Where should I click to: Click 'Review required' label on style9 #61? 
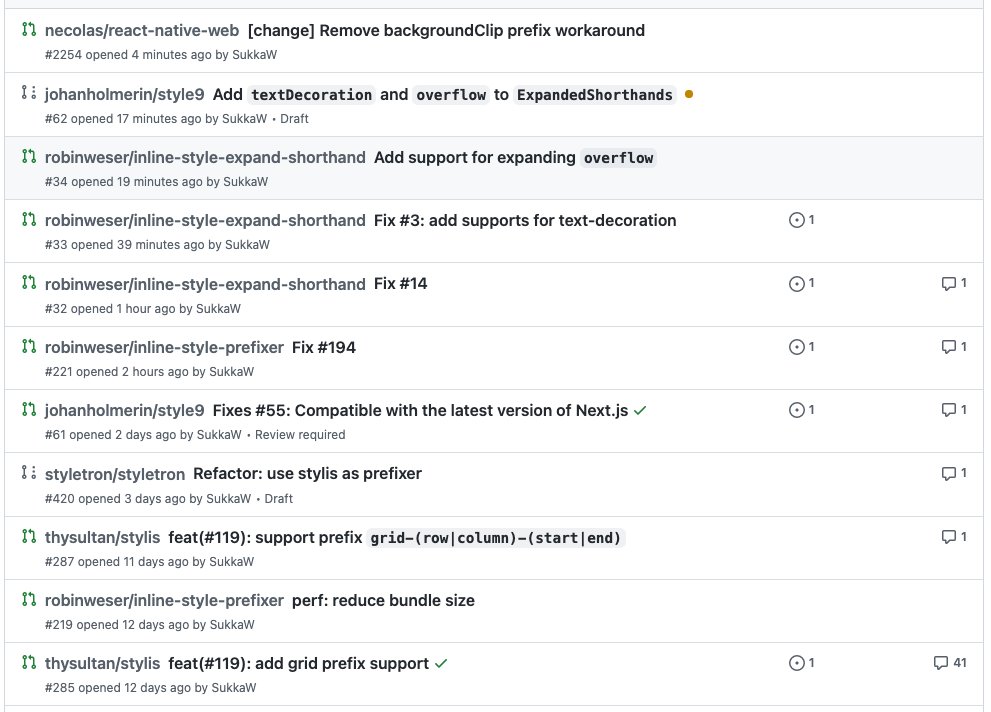pyautogui.click(x=300, y=435)
